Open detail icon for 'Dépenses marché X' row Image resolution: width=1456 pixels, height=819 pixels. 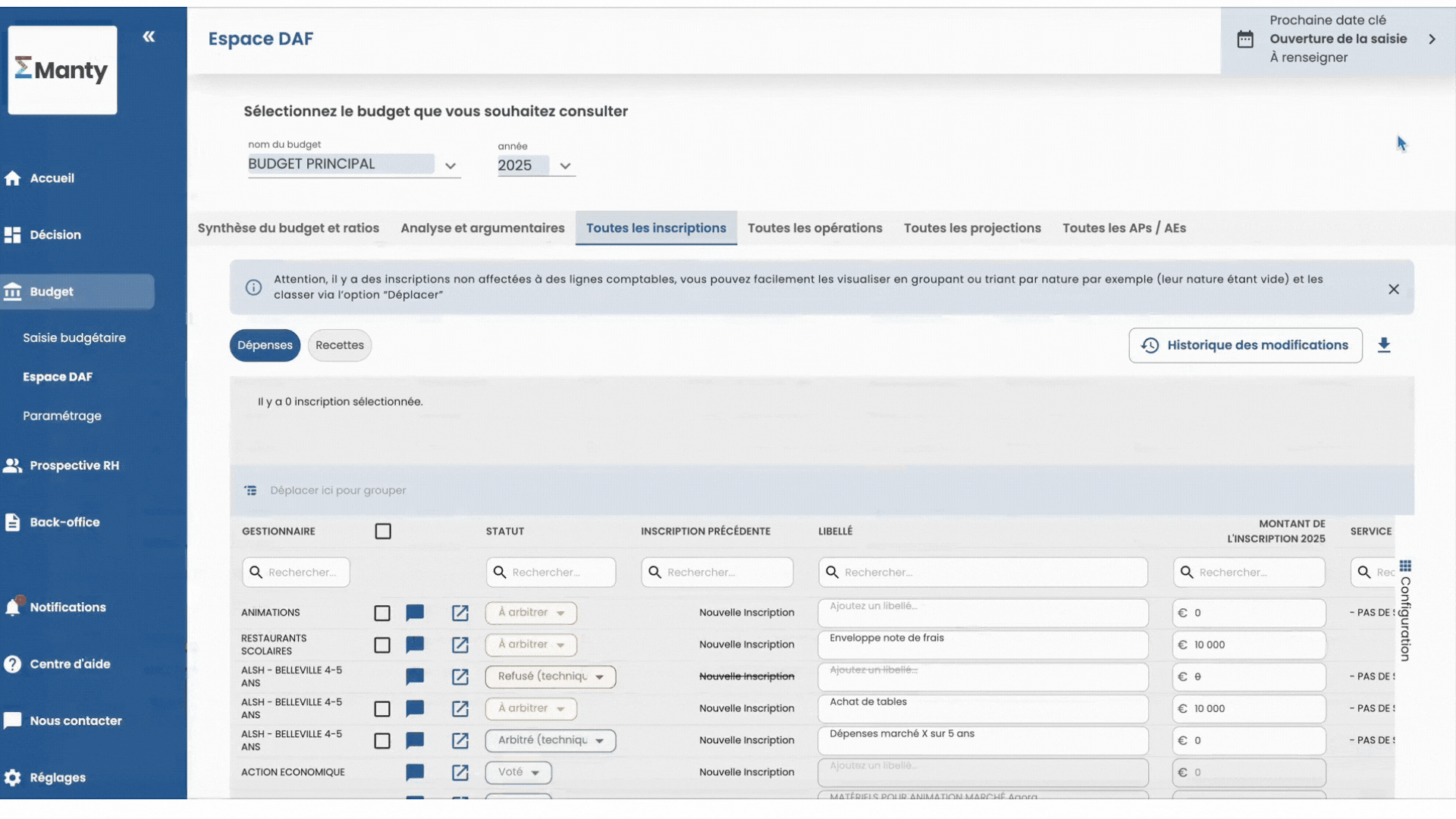(460, 740)
